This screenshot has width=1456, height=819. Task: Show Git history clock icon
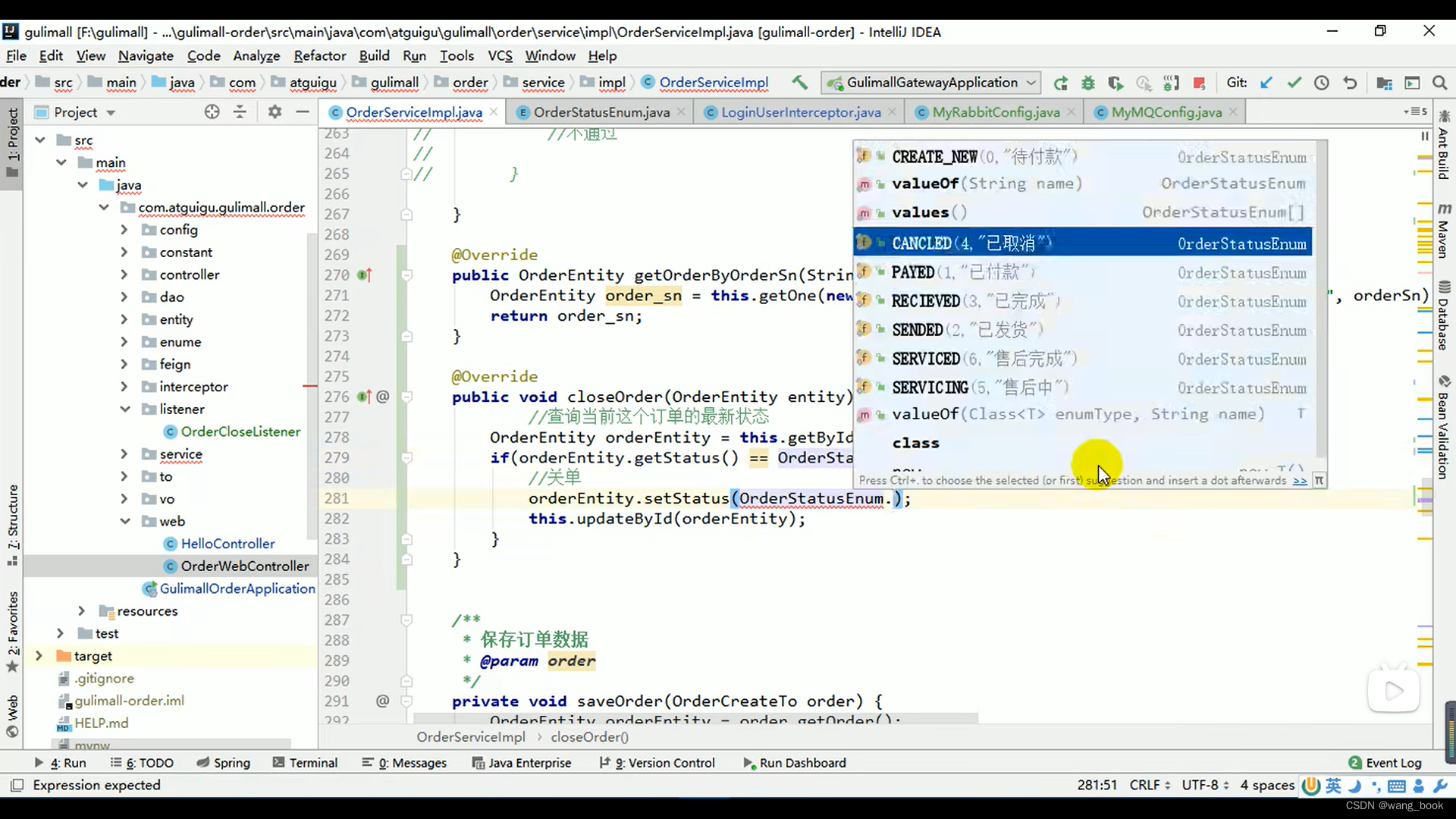[1322, 83]
